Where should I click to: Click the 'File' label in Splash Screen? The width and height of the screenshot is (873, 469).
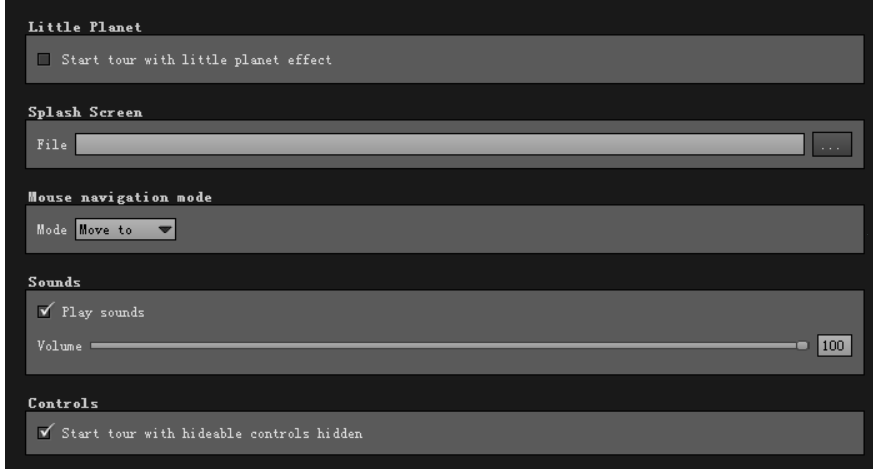[52, 145]
